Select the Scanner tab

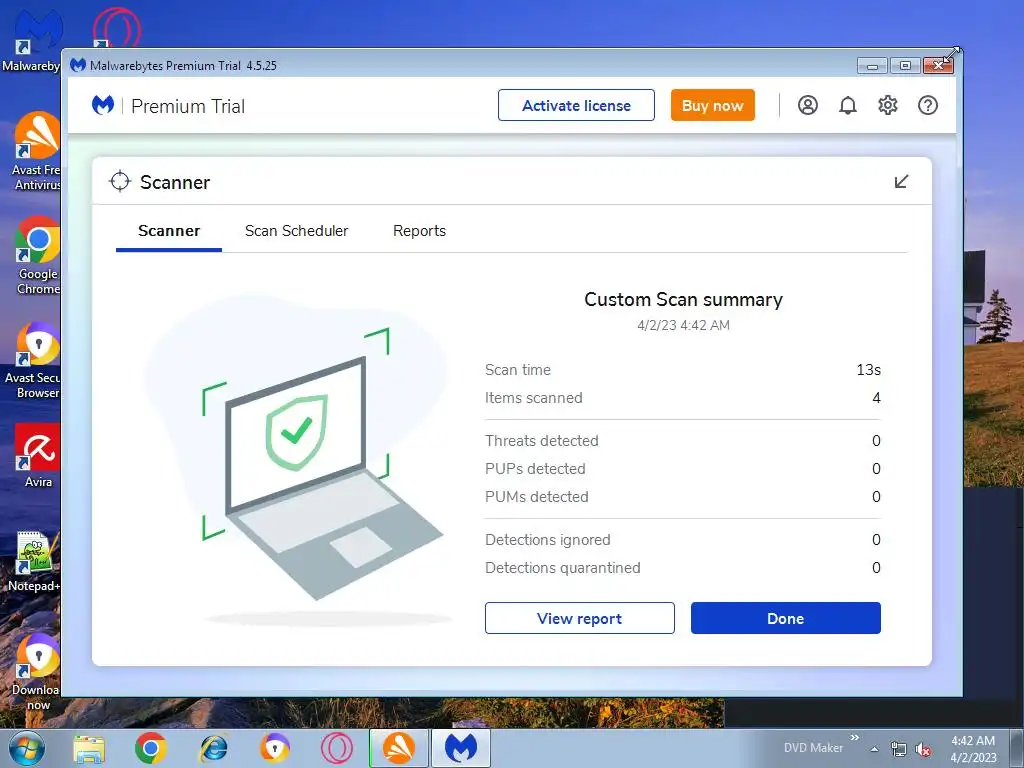[x=169, y=231]
